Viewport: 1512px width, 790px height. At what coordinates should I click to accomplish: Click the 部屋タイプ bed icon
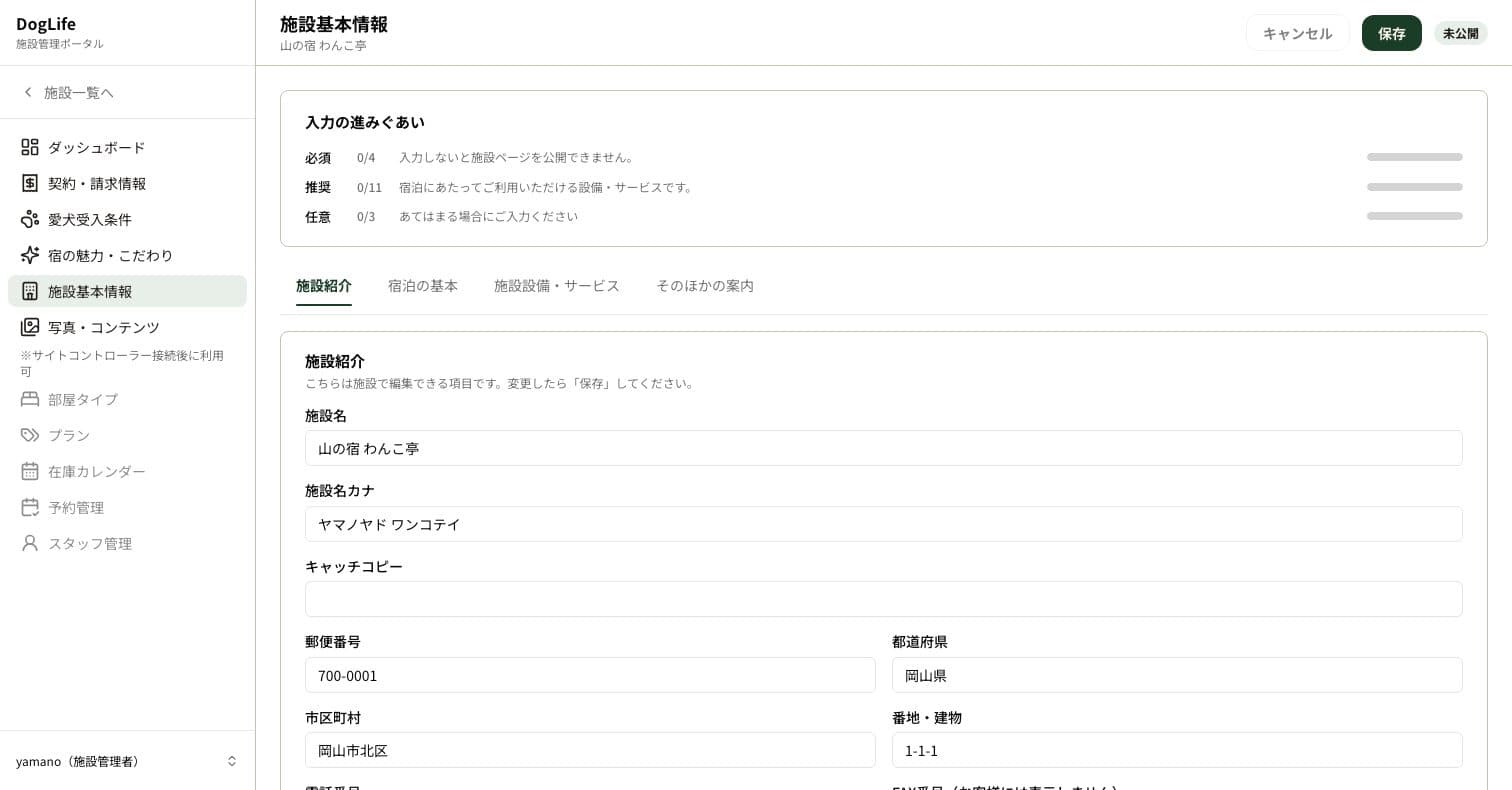click(30, 399)
